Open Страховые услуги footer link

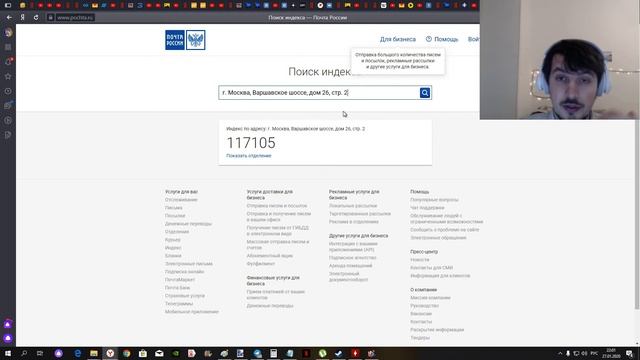[x=185, y=296]
